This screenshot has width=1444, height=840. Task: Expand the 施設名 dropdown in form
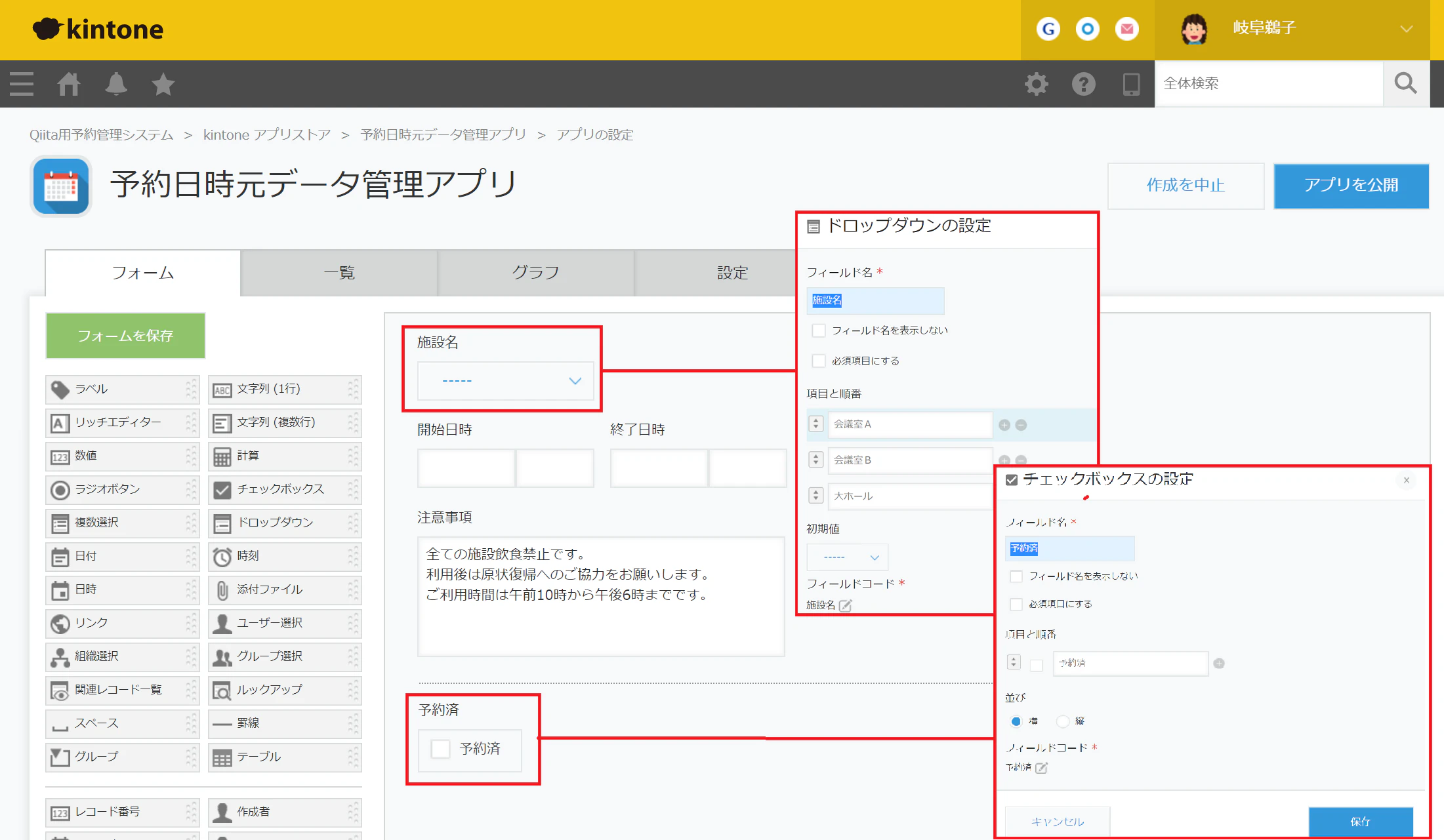506,380
